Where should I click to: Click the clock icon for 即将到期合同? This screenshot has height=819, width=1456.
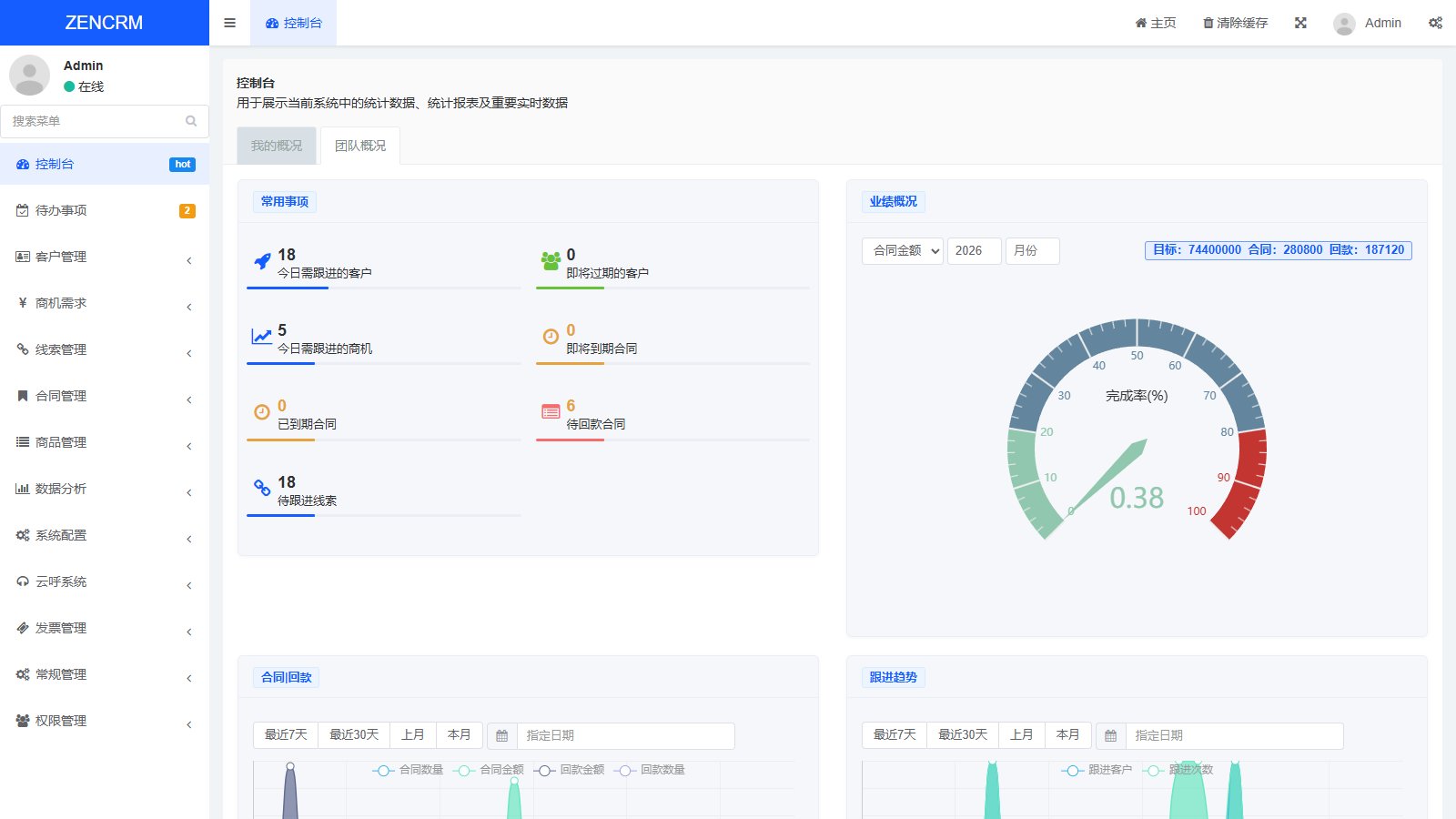[x=551, y=337]
